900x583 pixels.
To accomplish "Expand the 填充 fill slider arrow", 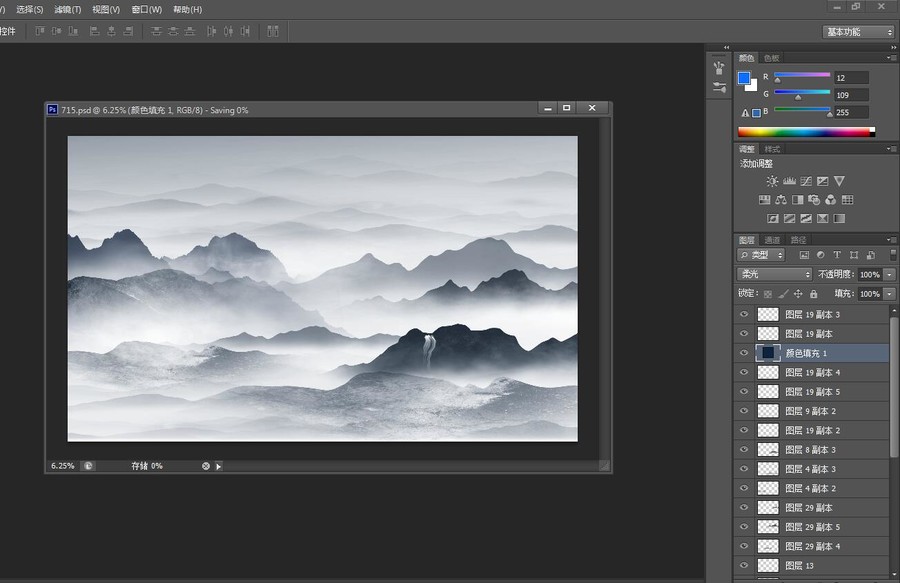I will tap(890, 294).
